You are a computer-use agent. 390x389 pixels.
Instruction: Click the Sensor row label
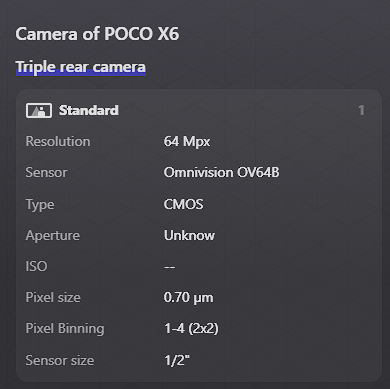[47, 173]
